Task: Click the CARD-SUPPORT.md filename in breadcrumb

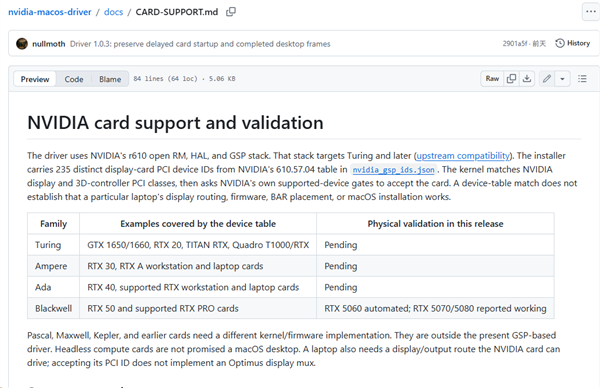Action: 177,12
